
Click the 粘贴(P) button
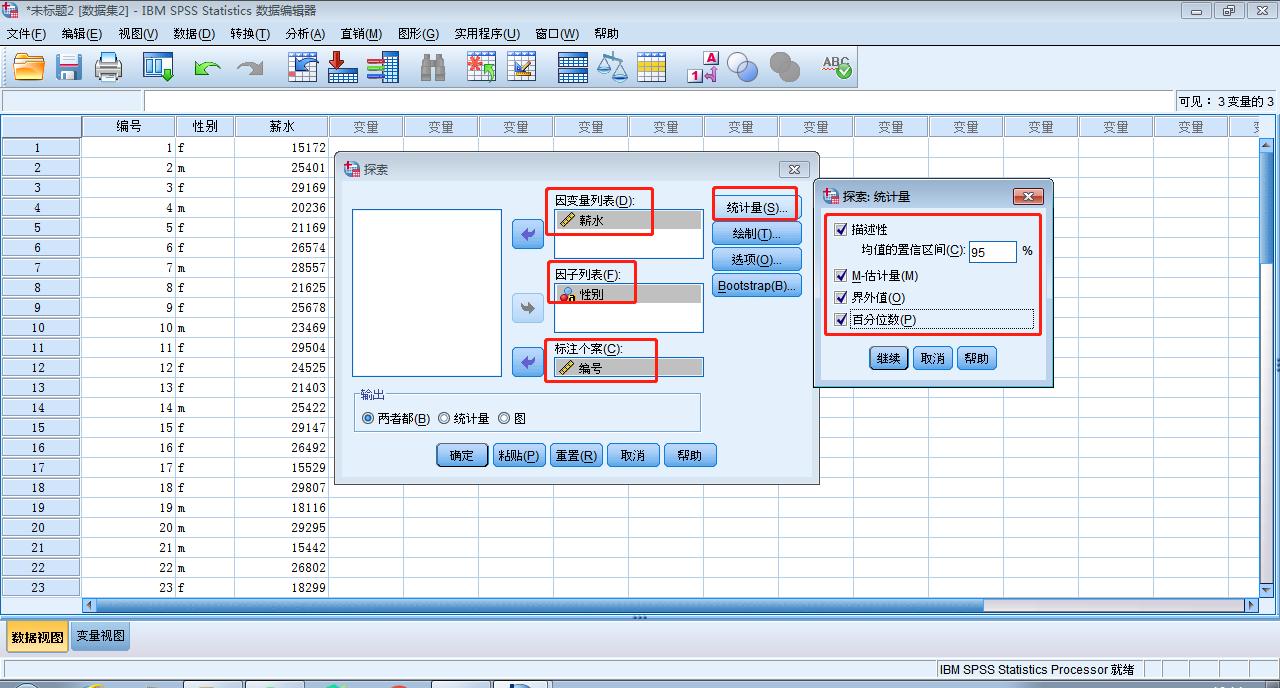pyautogui.click(x=519, y=455)
